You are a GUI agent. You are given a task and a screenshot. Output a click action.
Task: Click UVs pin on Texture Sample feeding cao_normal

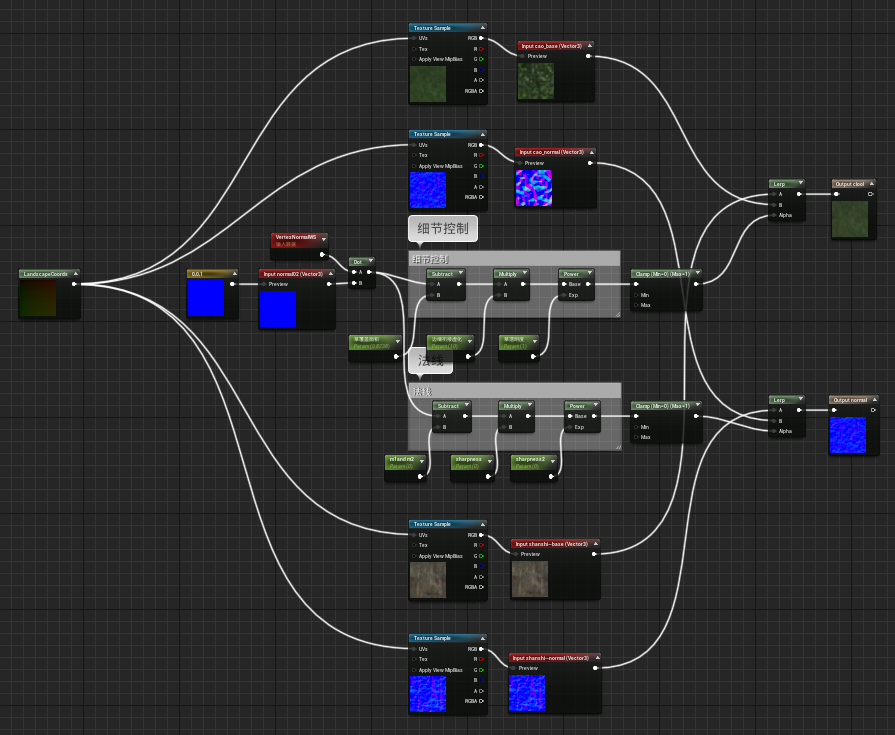(x=414, y=145)
